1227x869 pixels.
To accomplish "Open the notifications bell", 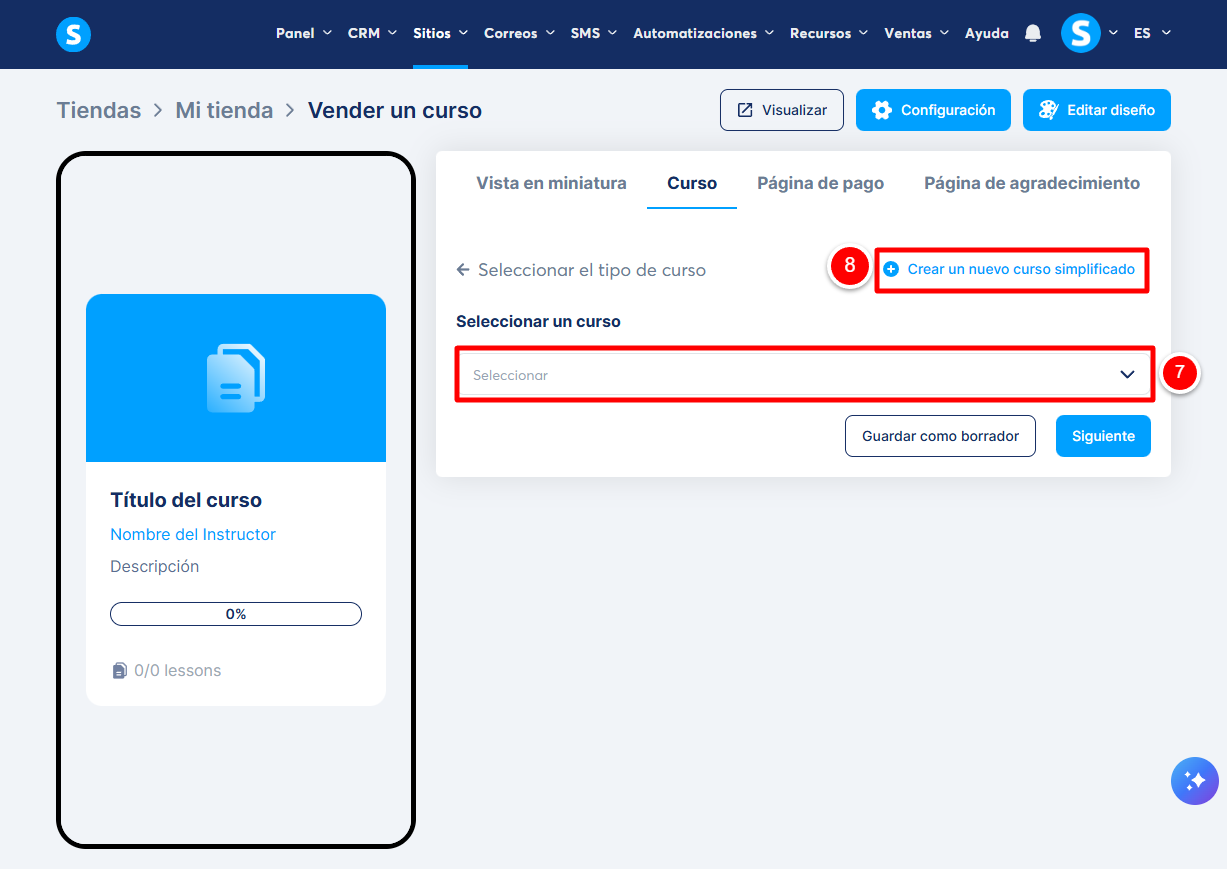I will pos(1033,33).
